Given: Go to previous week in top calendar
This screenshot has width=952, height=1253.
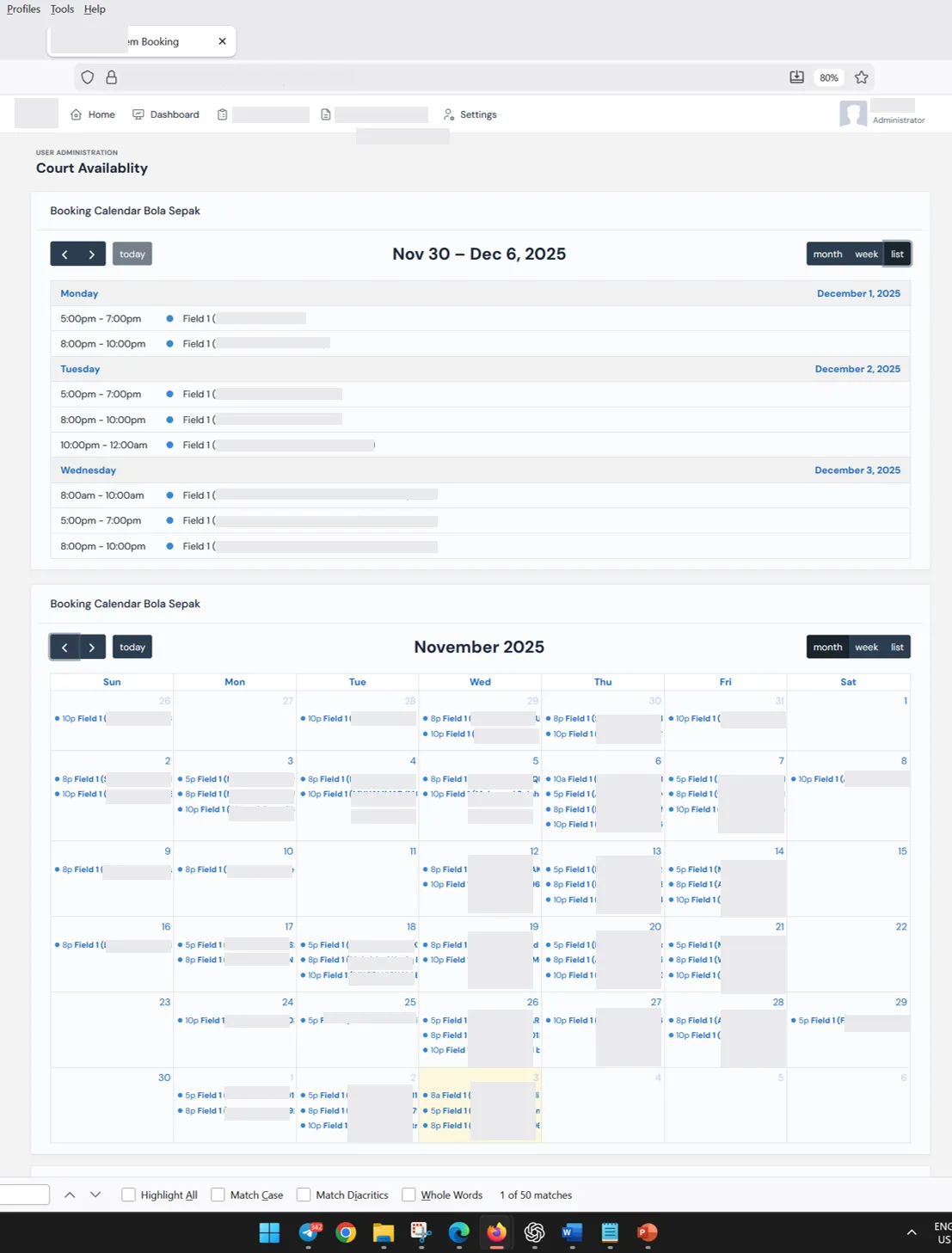Looking at the screenshot, I should (64, 254).
